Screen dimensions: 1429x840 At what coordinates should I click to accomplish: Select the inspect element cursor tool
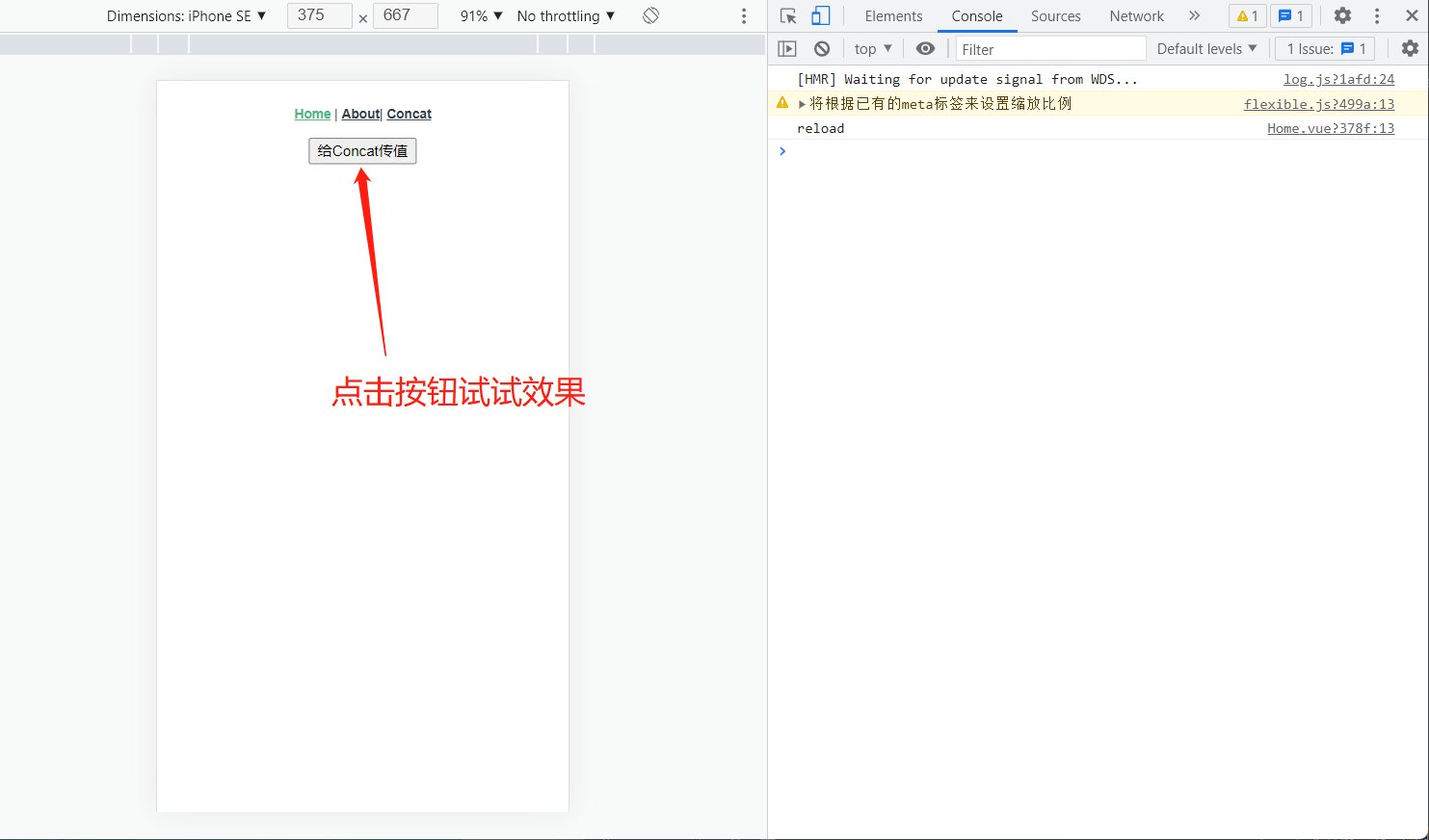786,15
